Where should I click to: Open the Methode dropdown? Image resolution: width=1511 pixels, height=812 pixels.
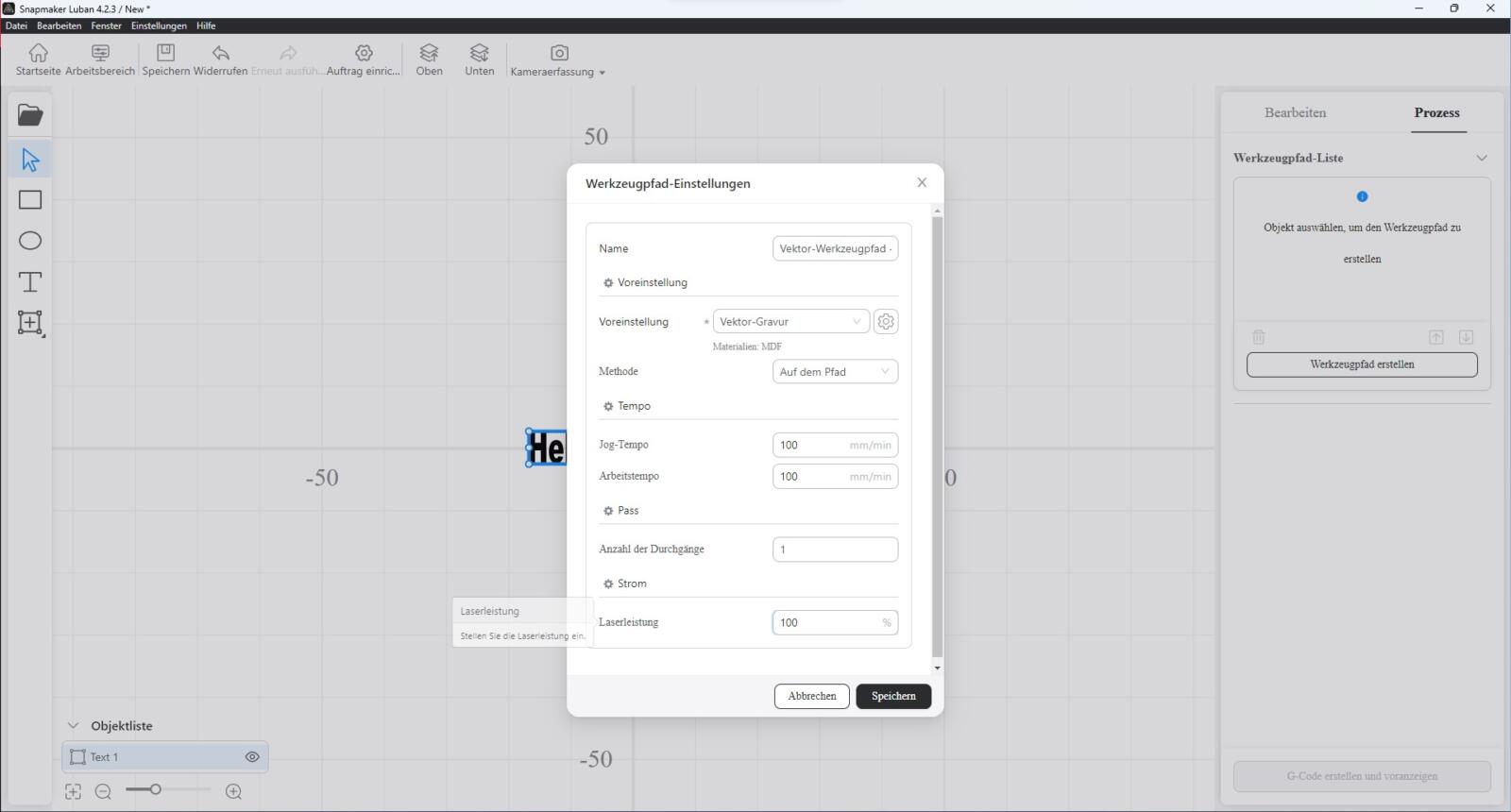tap(835, 372)
